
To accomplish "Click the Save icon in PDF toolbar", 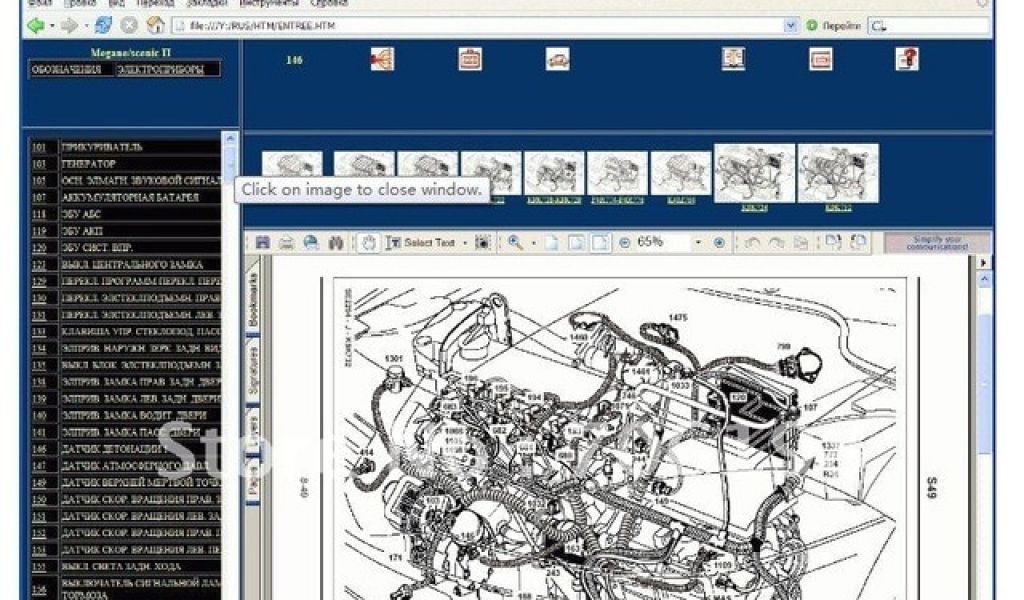I will (x=263, y=243).
